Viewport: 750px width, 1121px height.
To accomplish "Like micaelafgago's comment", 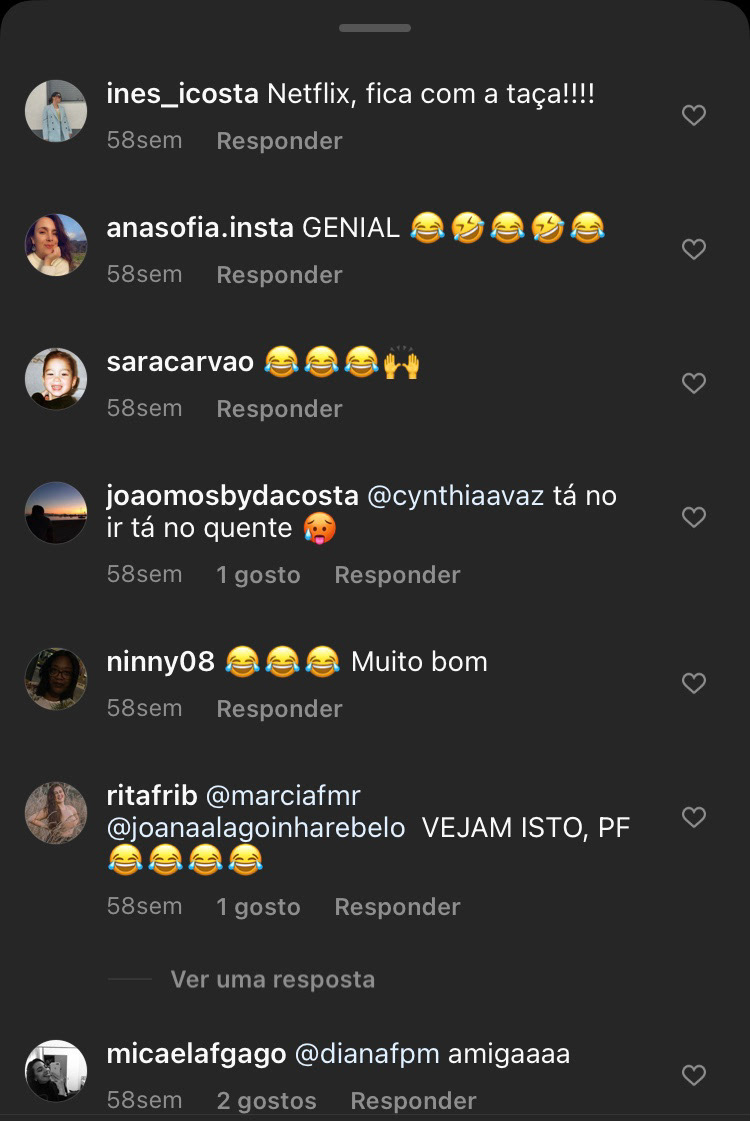I will click(x=694, y=1075).
